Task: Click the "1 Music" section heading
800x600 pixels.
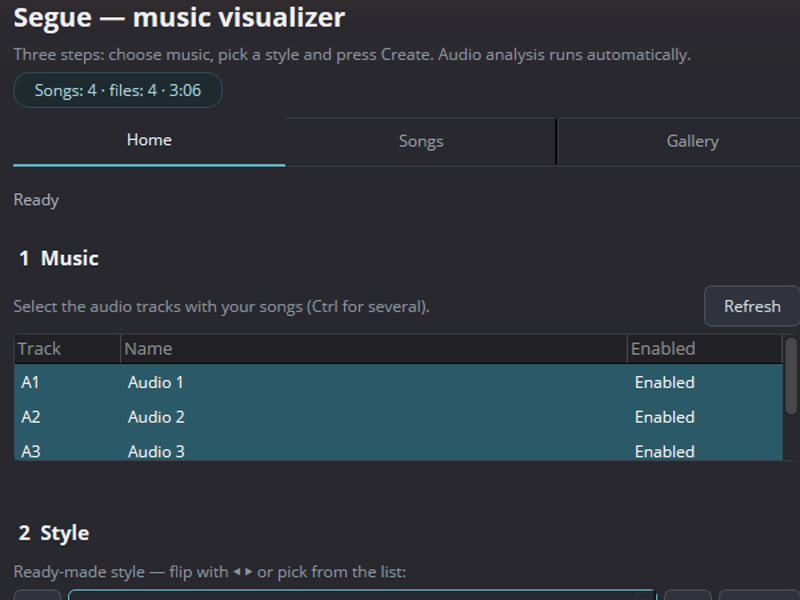Action: 59,258
